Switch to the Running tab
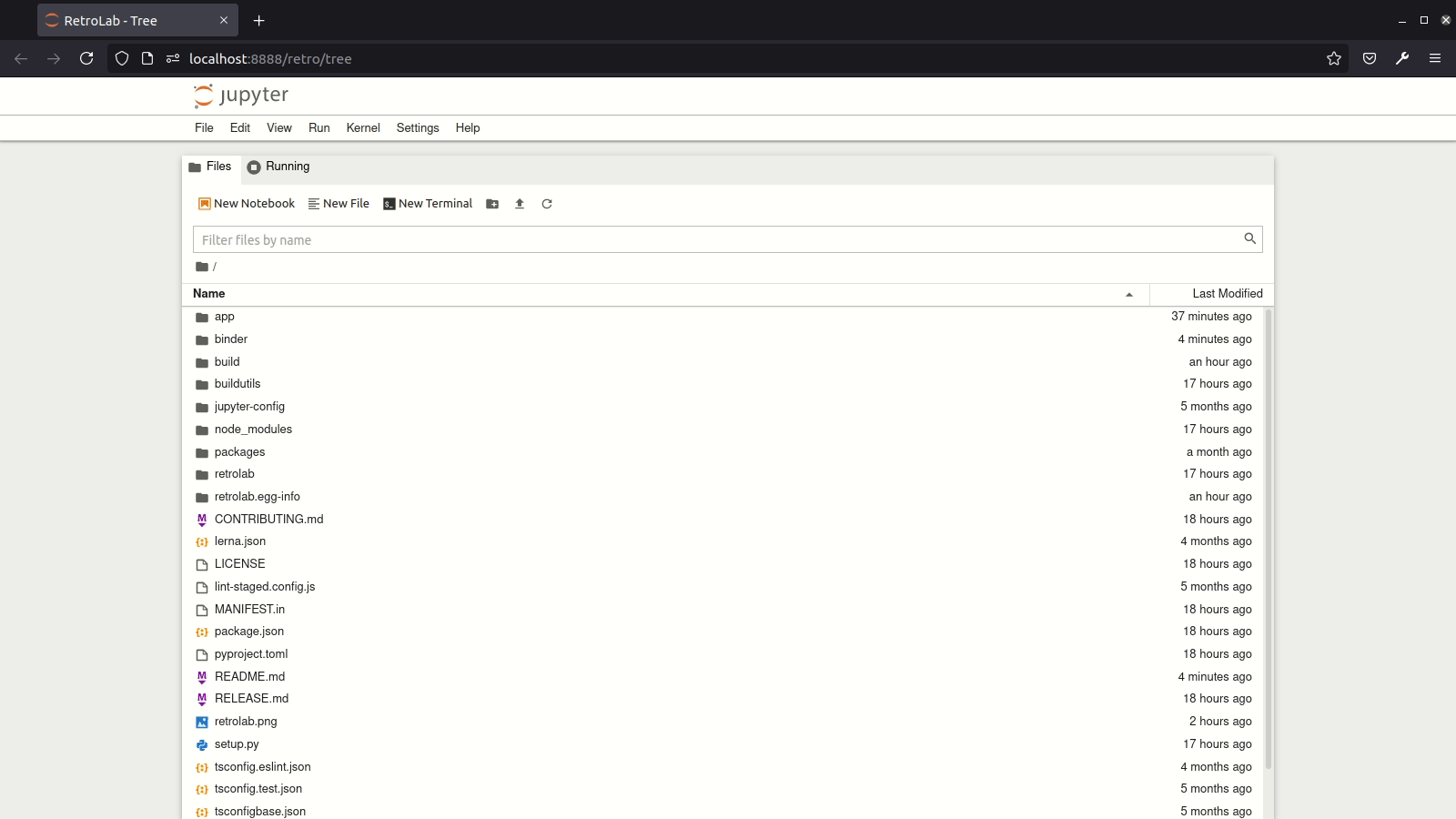The width and height of the screenshot is (1456, 819). click(x=278, y=167)
